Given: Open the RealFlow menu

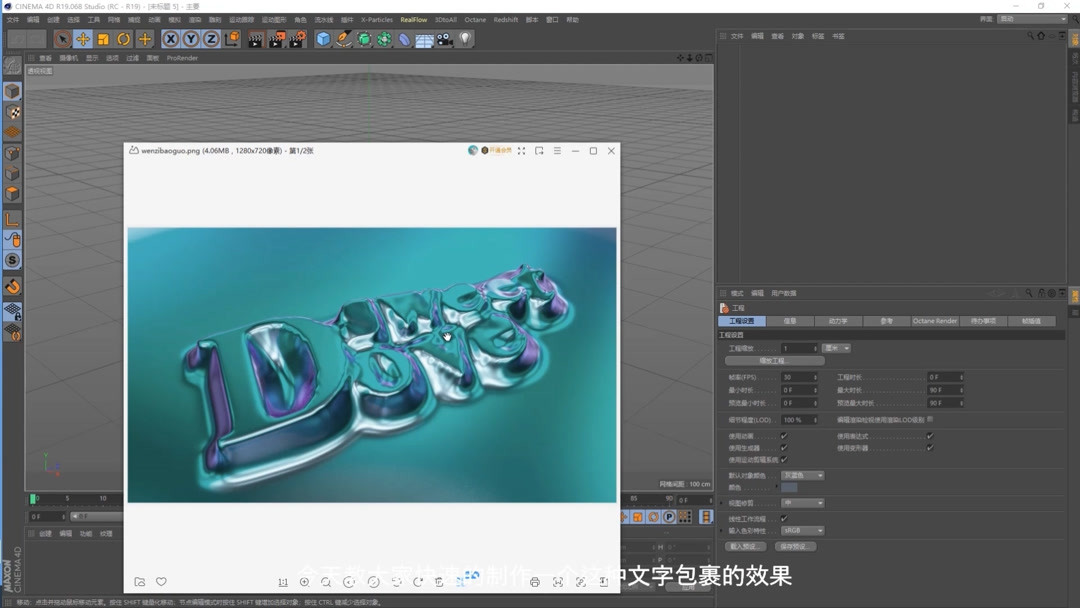Looking at the screenshot, I should click(413, 19).
